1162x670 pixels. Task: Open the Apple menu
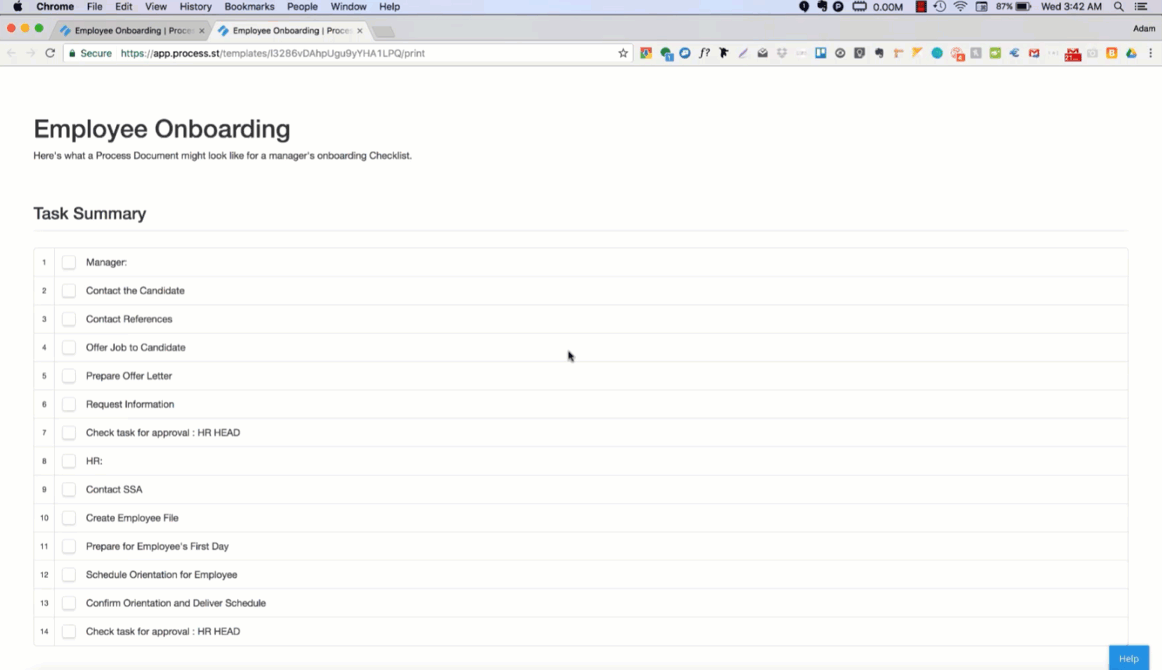[x=18, y=7]
